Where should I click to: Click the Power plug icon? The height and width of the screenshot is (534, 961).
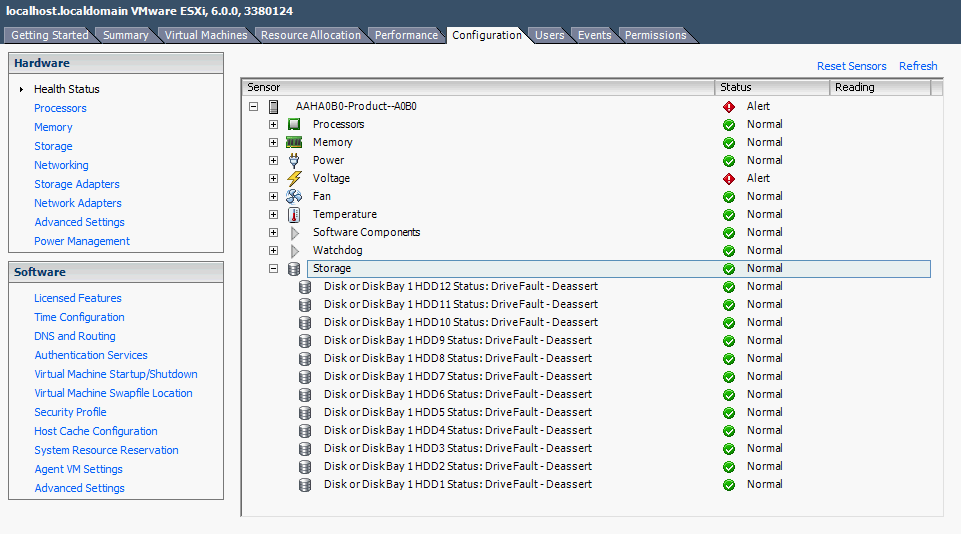coord(294,161)
